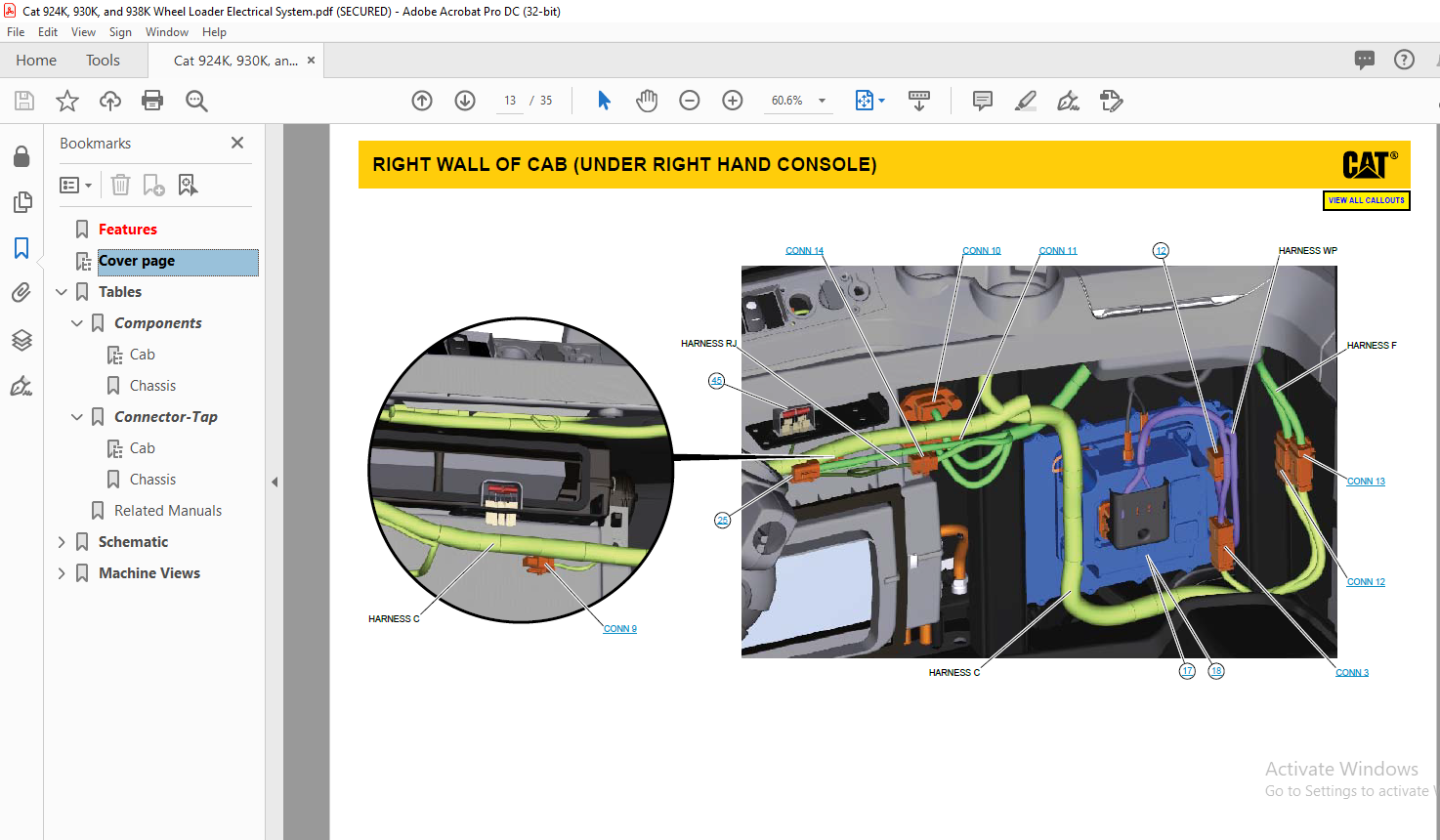
Task: Open zoom level dropdown arrow
Action: (822, 101)
